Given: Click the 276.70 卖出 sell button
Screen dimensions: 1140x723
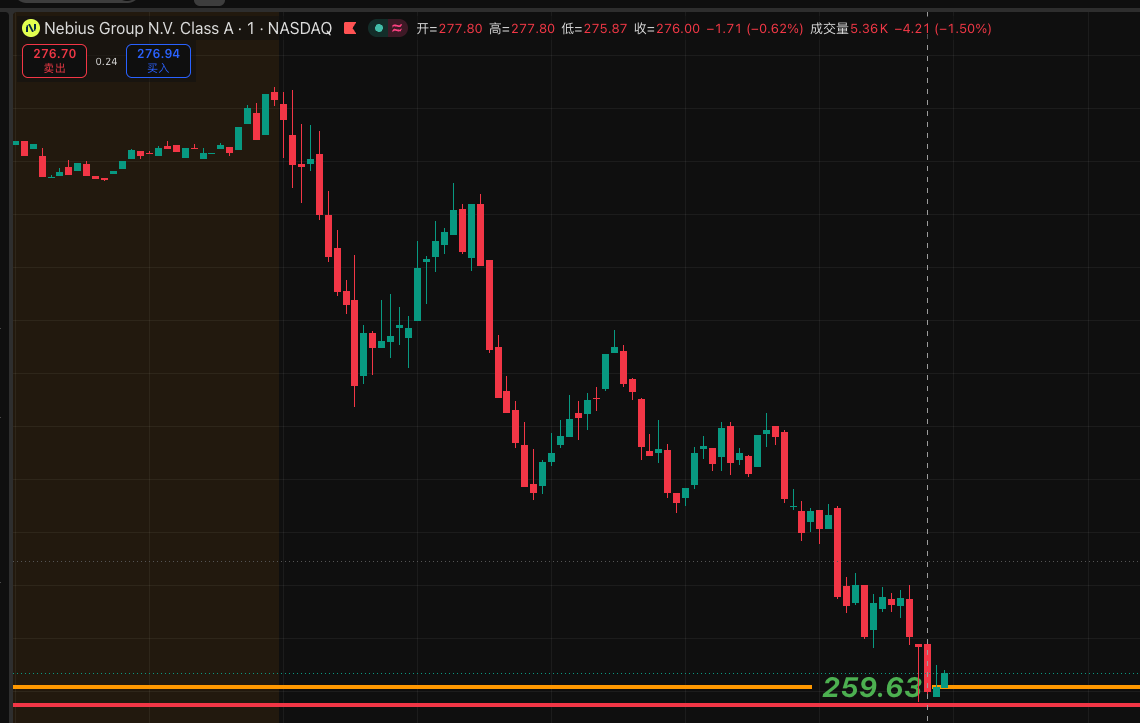Looking at the screenshot, I should pyautogui.click(x=55, y=60).
